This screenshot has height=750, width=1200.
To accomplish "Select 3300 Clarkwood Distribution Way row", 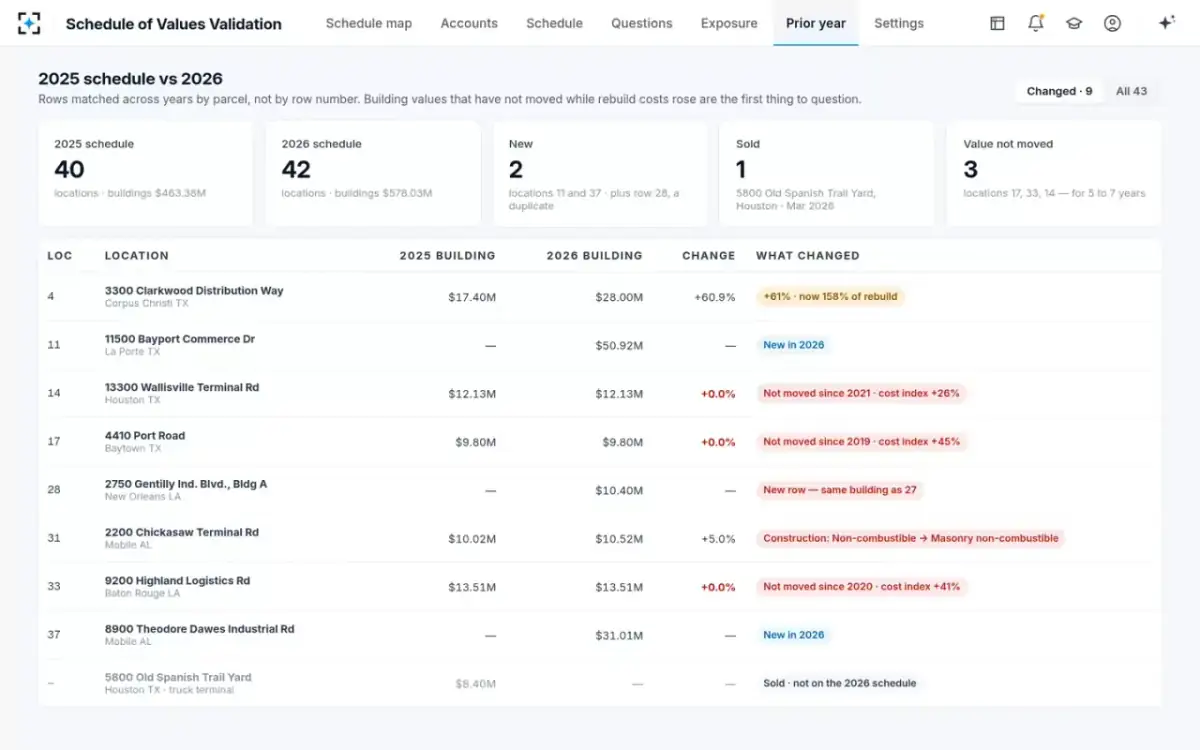I will [600, 297].
